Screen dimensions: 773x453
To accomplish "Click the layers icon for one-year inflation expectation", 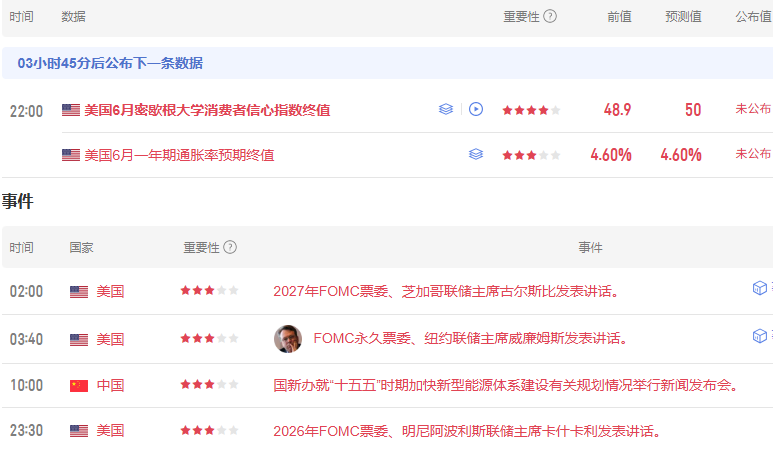I will pos(476,154).
